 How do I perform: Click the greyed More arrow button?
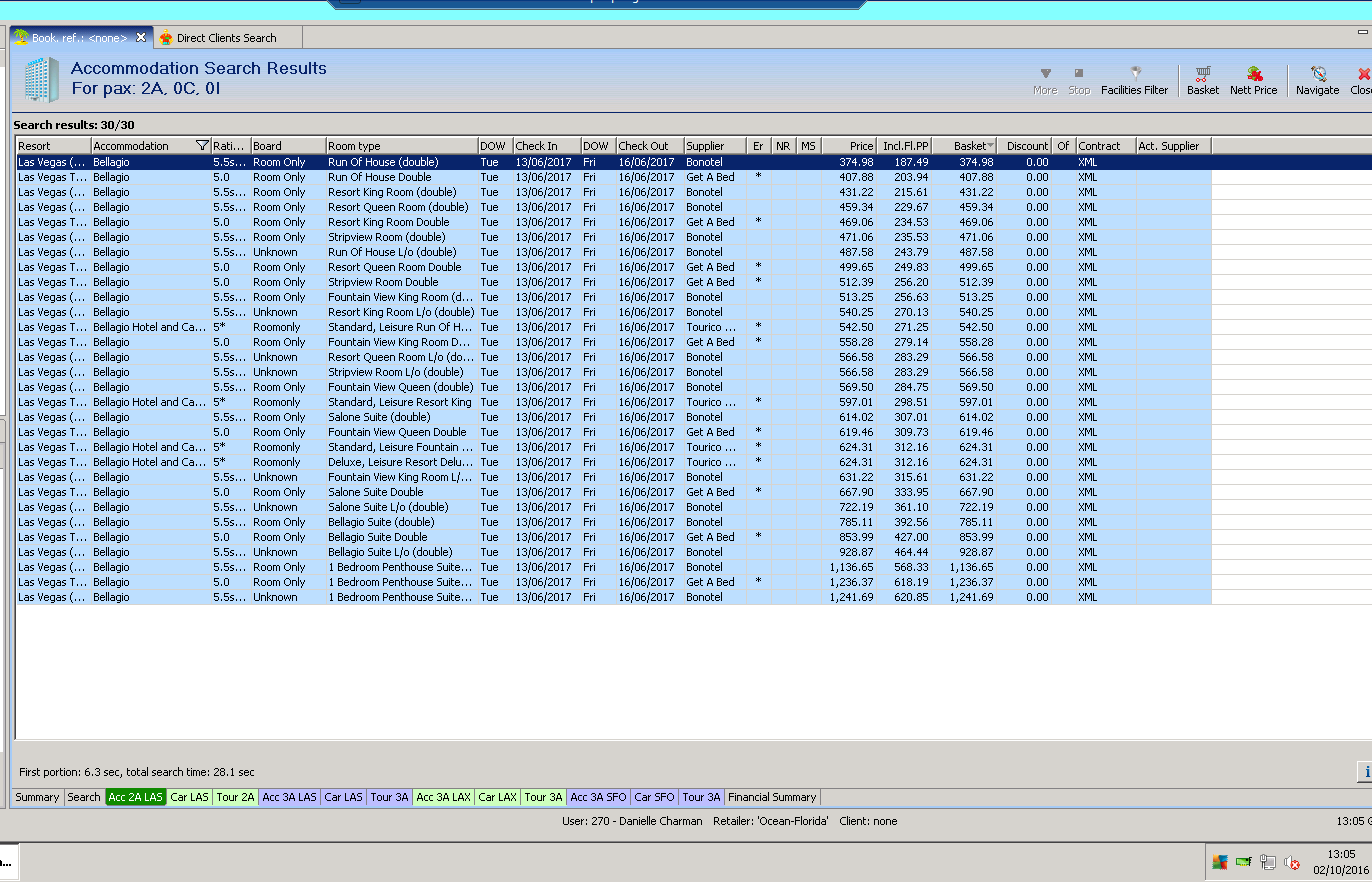point(1045,81)
